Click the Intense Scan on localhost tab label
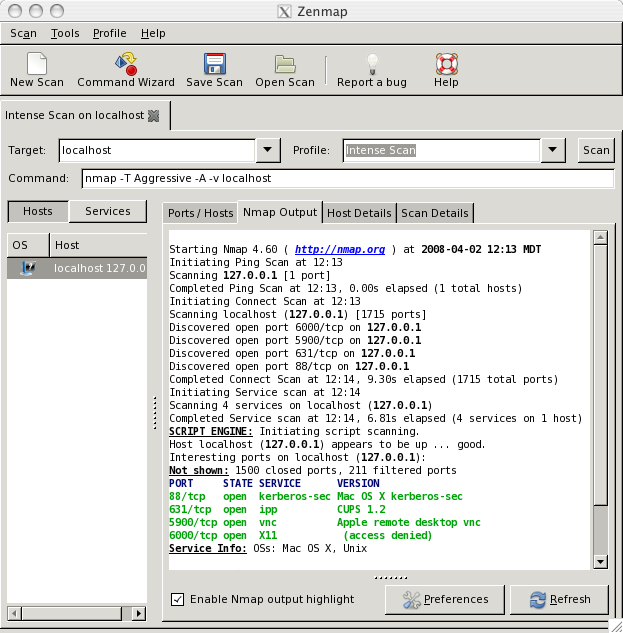623x633 pixels. pyautogui.click(x=74, y=115)
